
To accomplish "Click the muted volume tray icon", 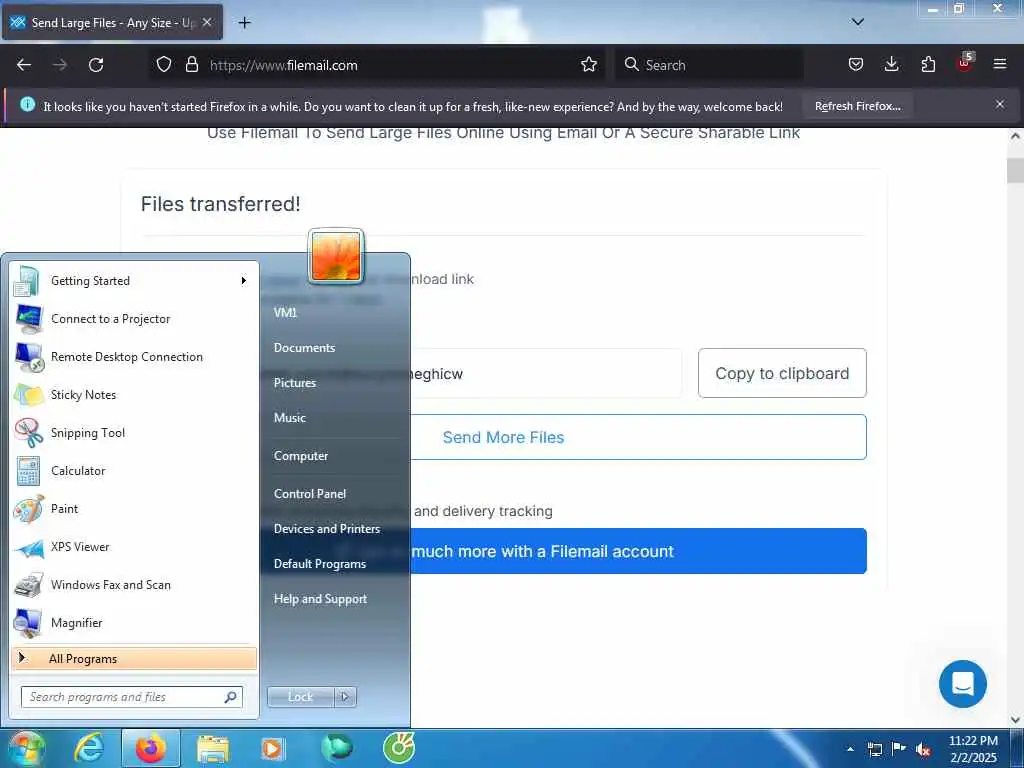I will click(x=923, y=750).
